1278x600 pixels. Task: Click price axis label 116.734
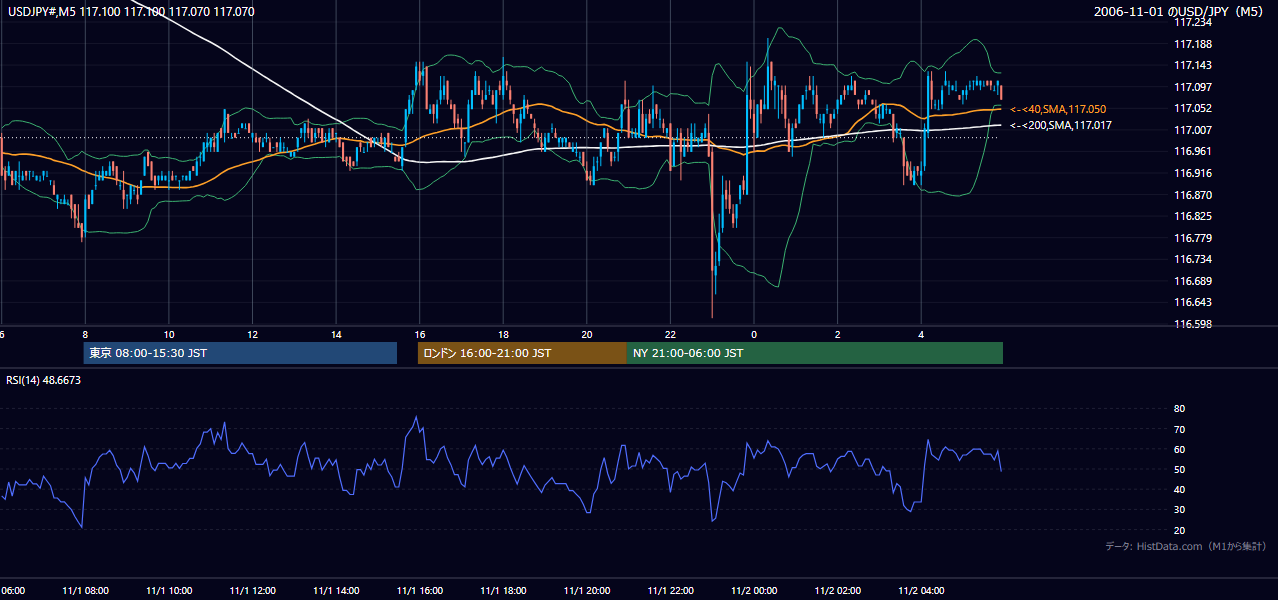click(1193, 259)
